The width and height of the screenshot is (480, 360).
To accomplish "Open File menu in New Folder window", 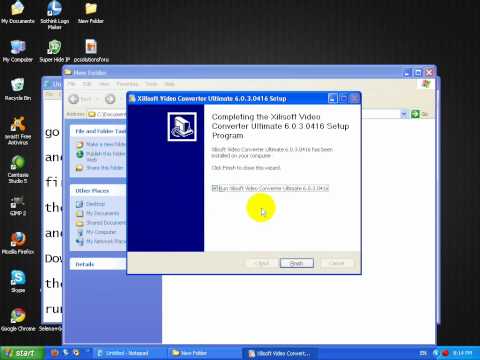I will coord(72,84).
